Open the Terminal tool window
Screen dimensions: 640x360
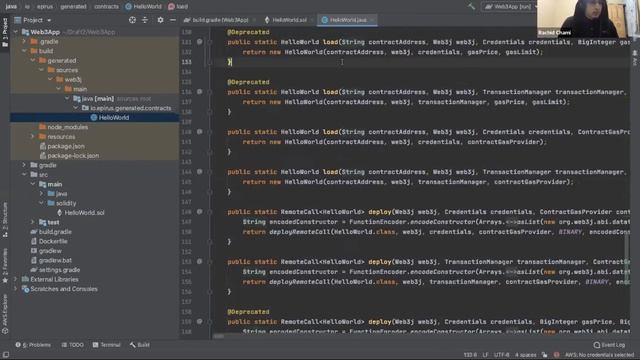coord(107,345)
